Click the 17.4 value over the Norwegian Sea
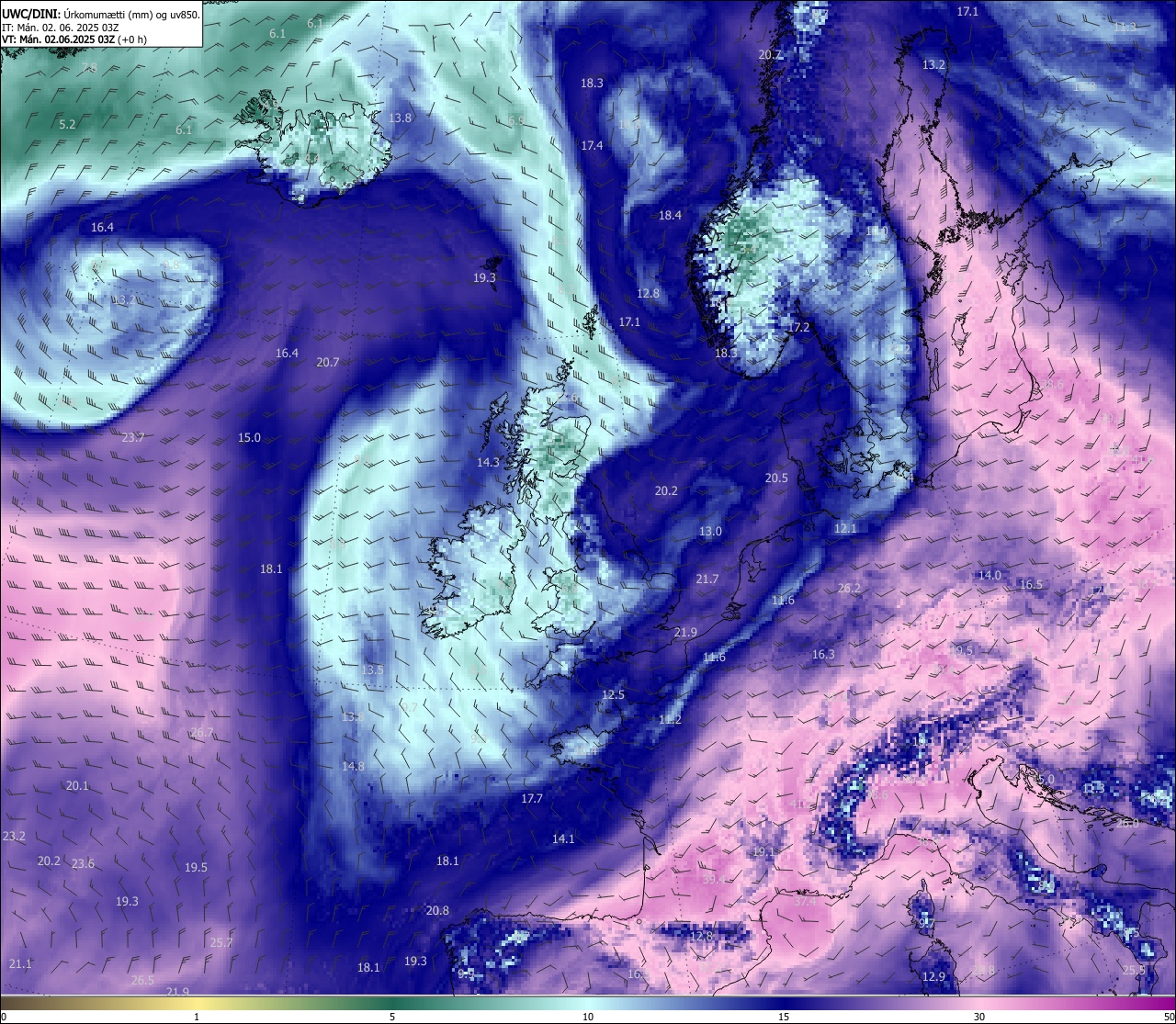Screen dimensions: 1176x1024 592,145
